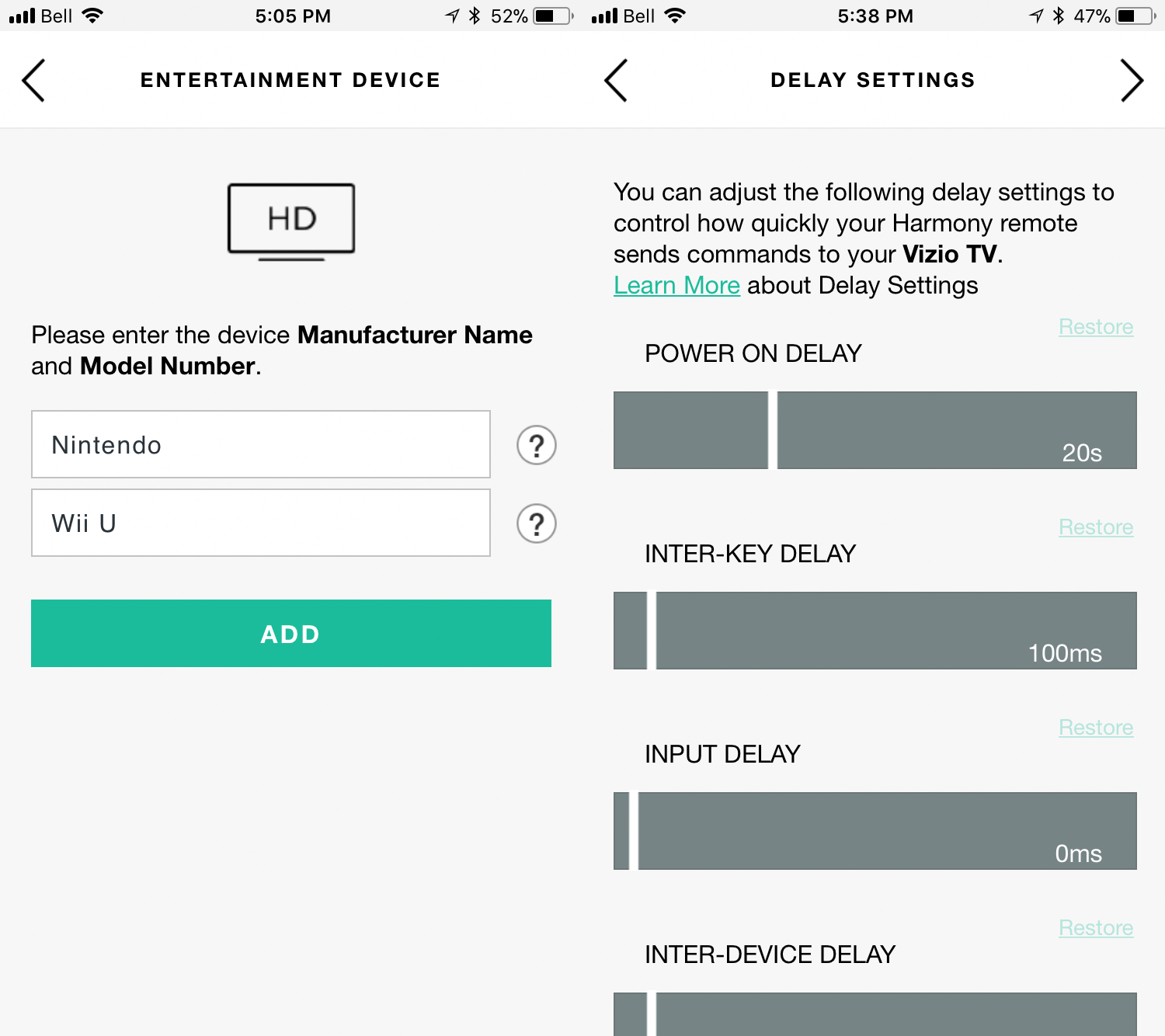Image resolution: width=1165 pixels, height=1036 pixels.
Task: Click the Input Delay slider handle
Action: (634, 831)
